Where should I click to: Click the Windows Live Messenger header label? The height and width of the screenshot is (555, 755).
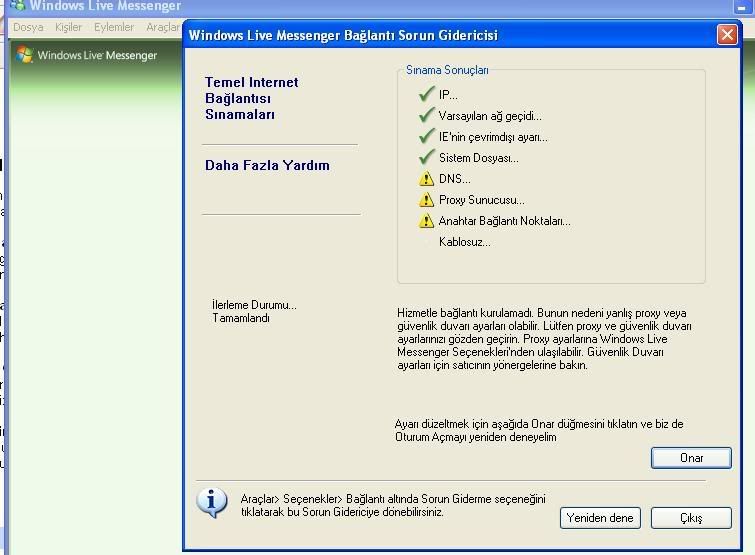pos(97,55)
